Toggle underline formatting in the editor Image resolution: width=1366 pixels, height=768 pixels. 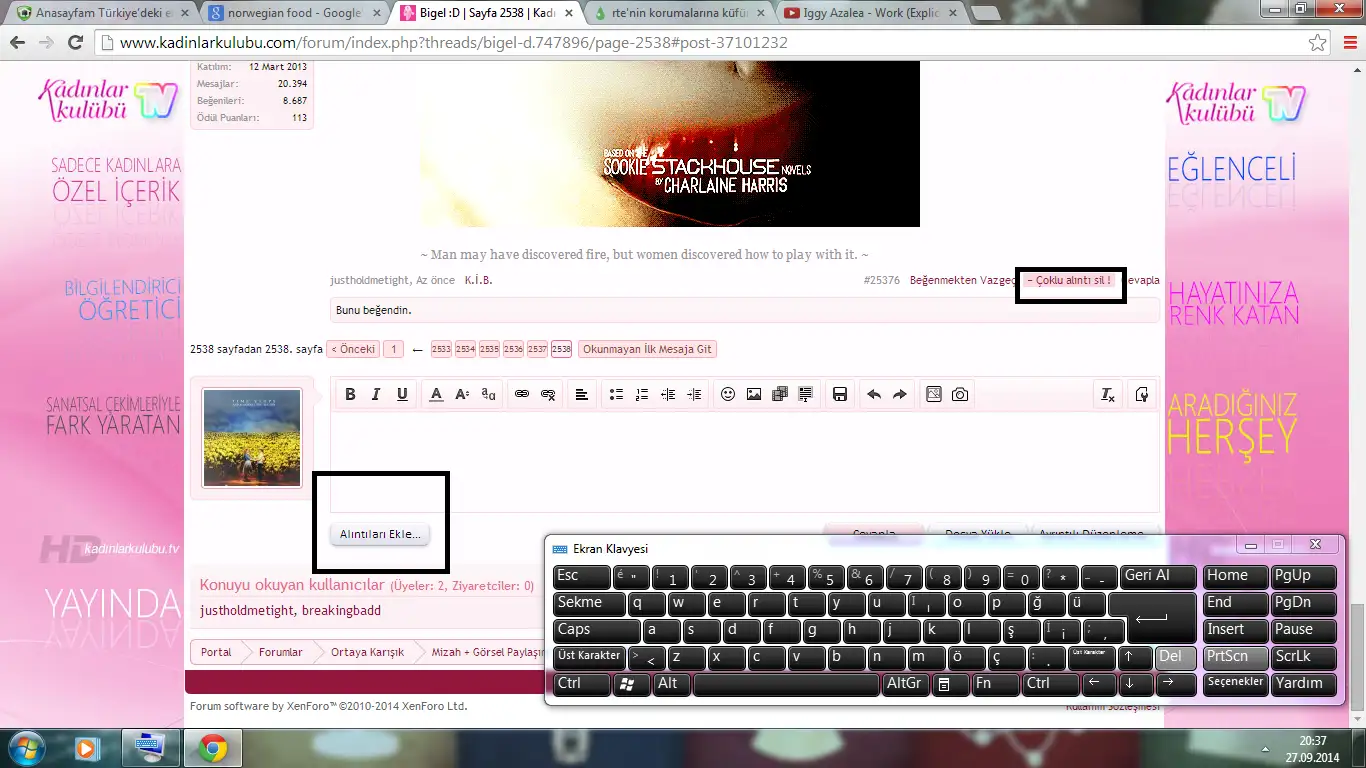point(402,395)
